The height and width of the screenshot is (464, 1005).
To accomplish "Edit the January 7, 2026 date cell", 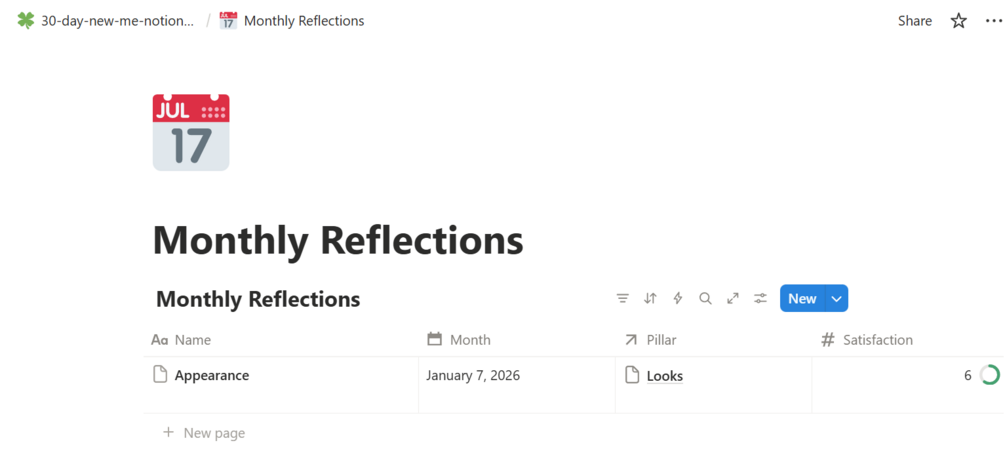I will 473,376.
